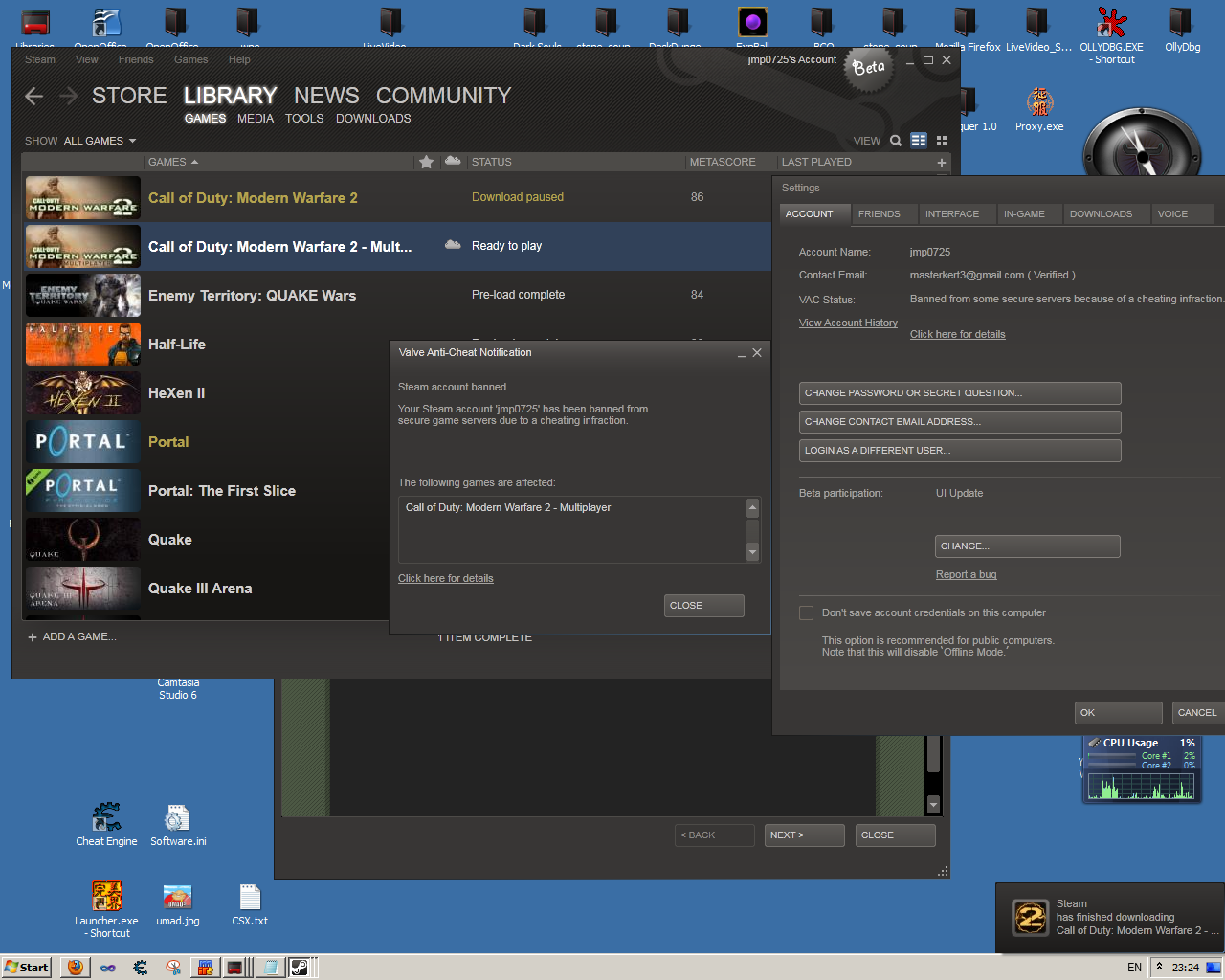Click the back arrow in Steam
This screenshot has width=1225, height=980.
tap(34, 96)
